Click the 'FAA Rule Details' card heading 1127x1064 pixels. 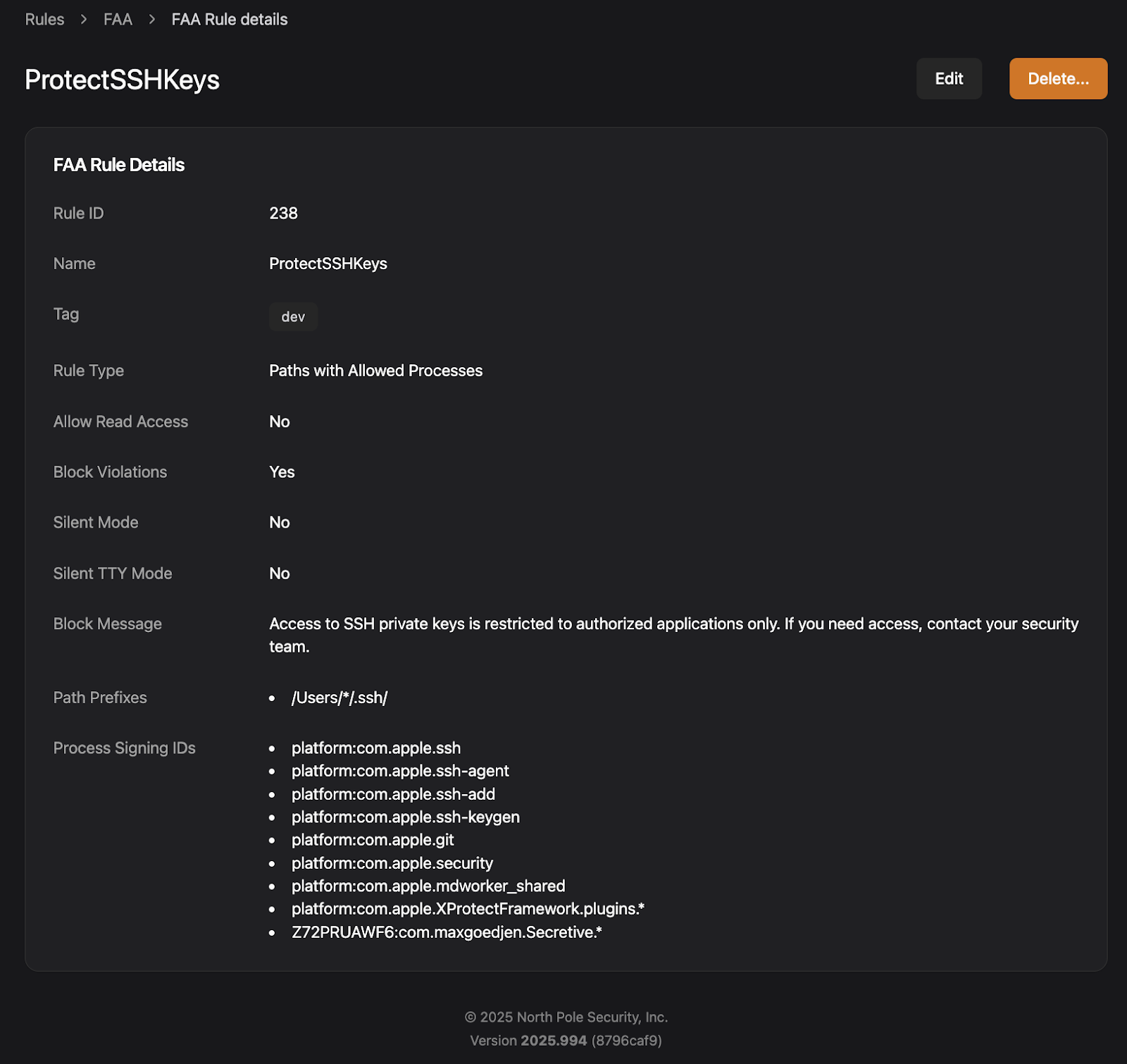[119, 165]
